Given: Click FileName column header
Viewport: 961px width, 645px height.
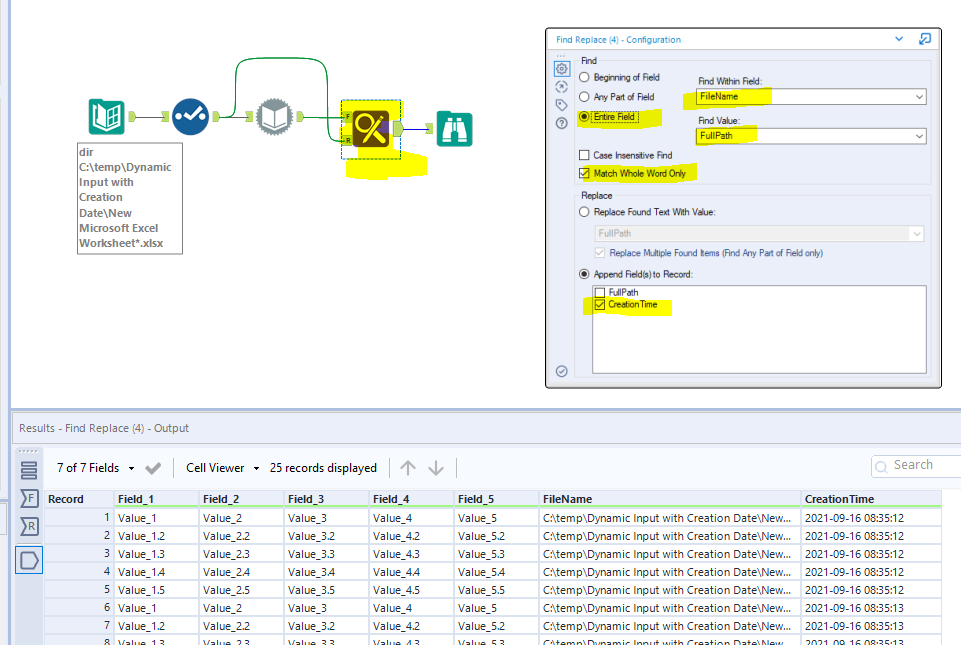Looking at the screenshot, I should 670,499.
